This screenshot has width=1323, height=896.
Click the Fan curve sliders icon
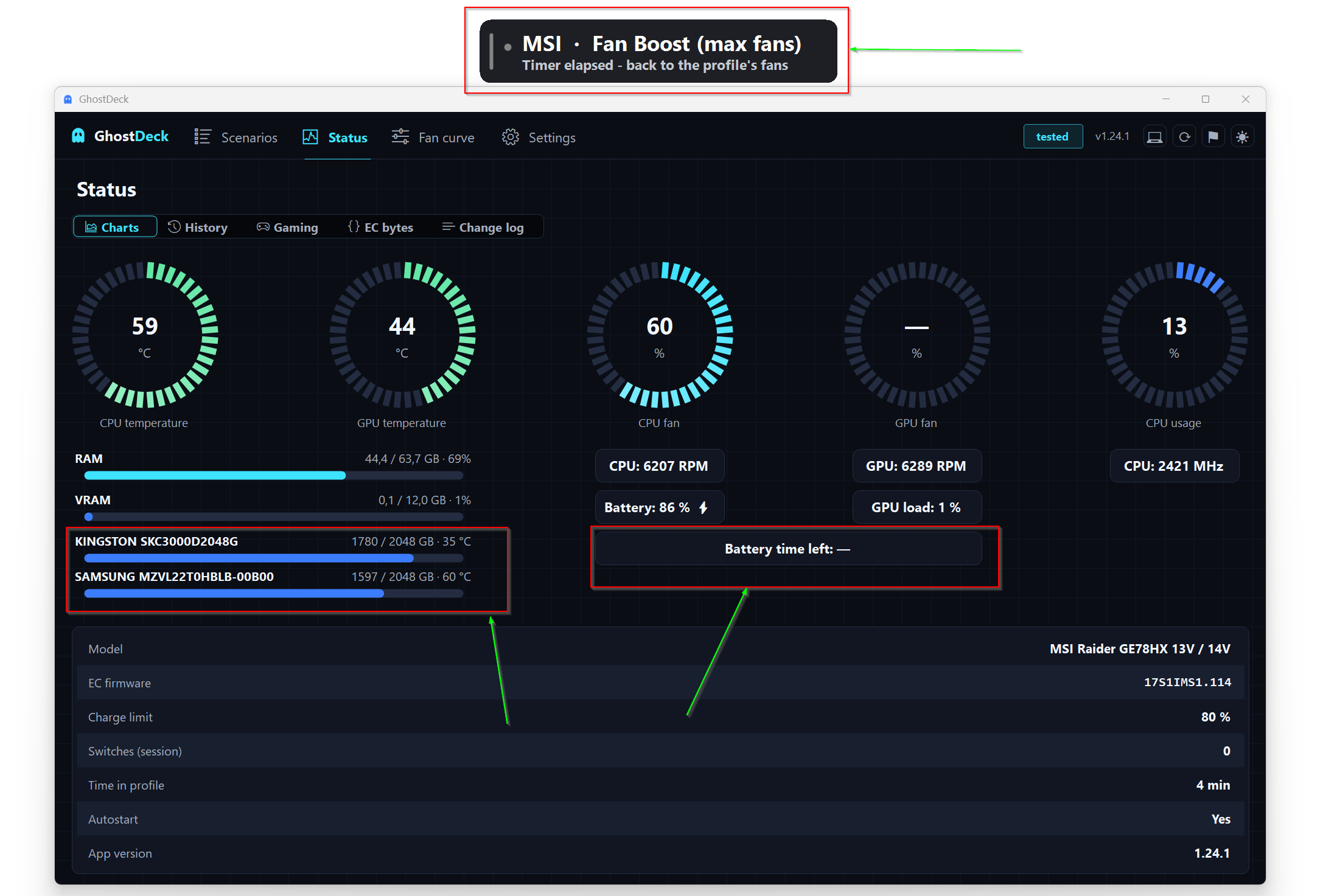click(x=400, y=137)
